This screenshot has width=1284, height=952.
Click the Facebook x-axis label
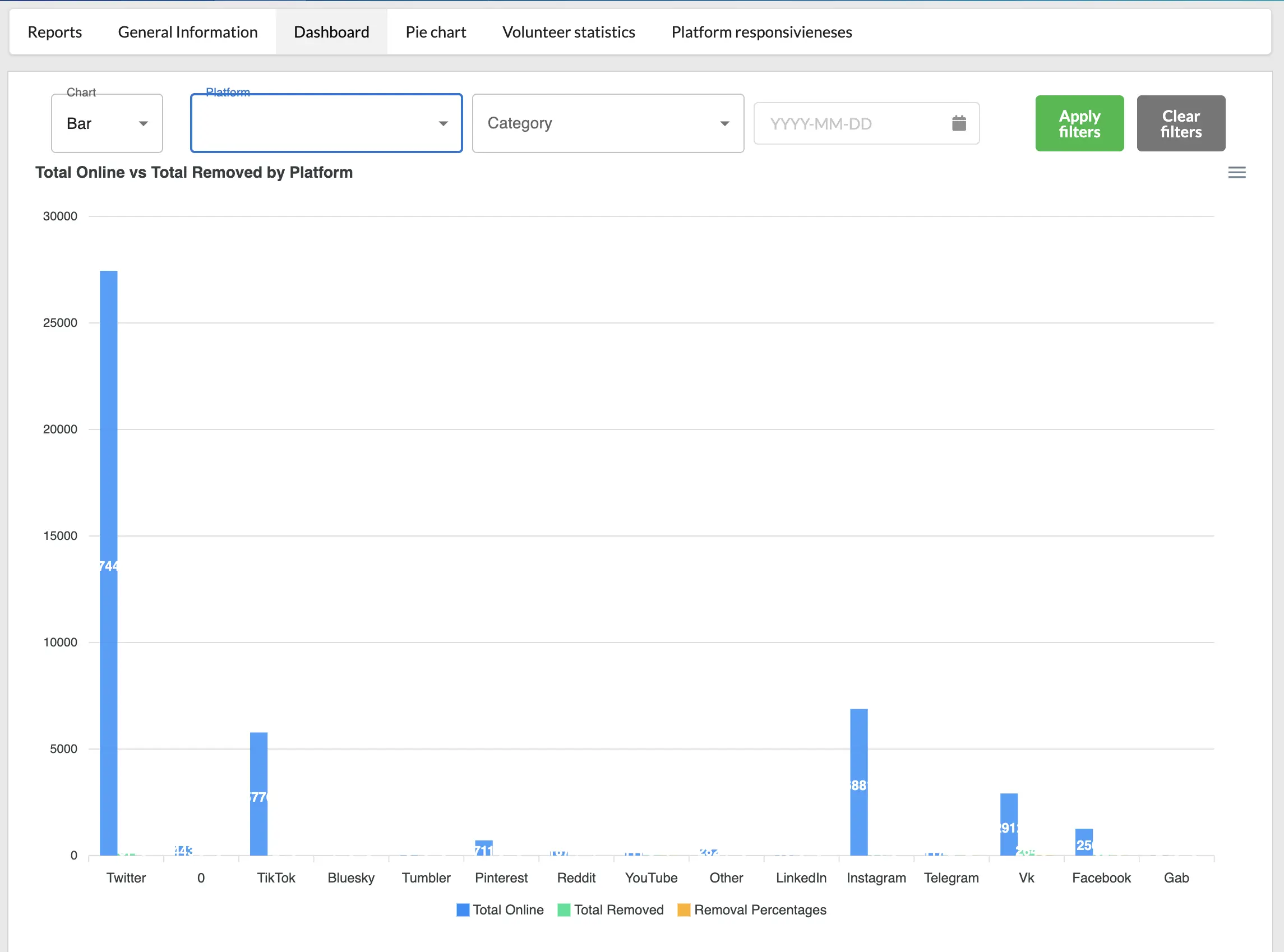(1101, 877)
